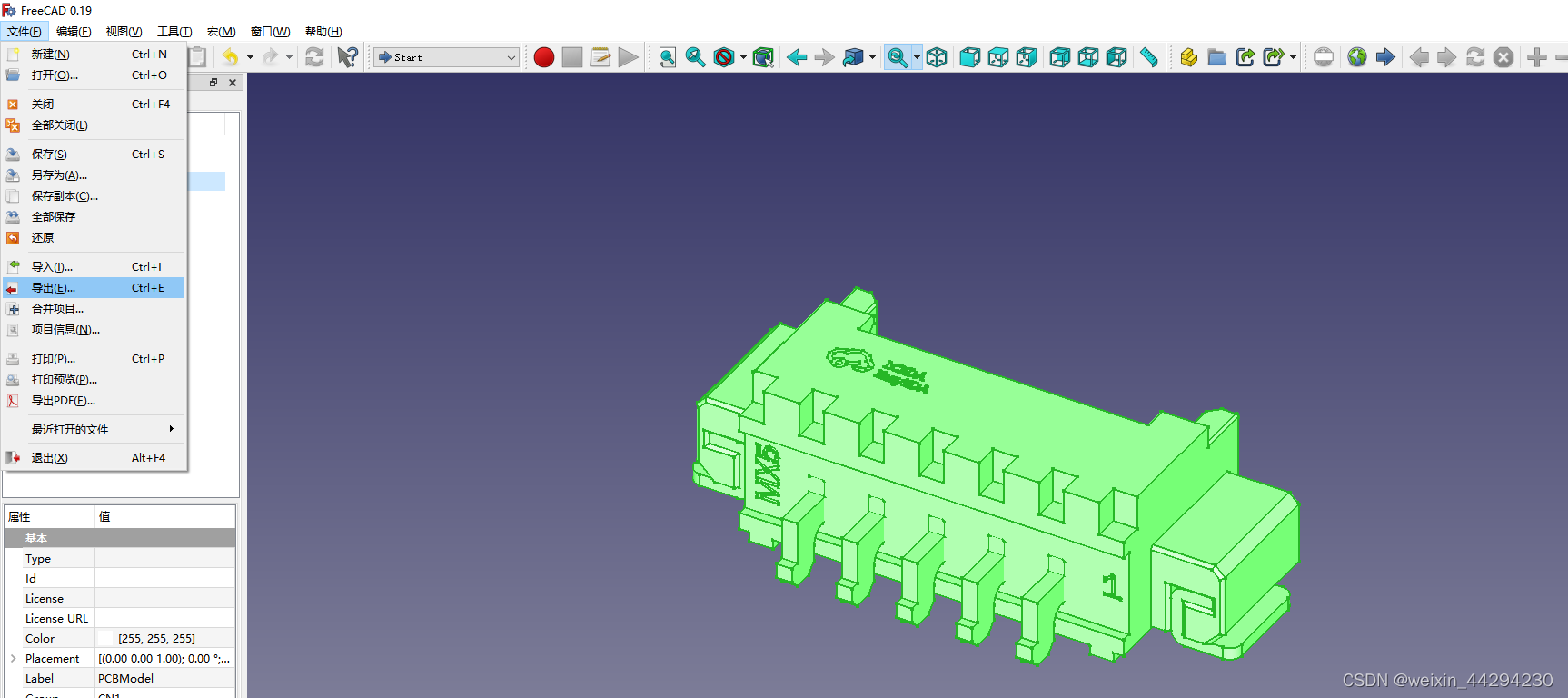The height and width of the screenshot is (698, 1568).
Task: Open the make link options dropdown arrow
Action: (x=1293, y=57)
